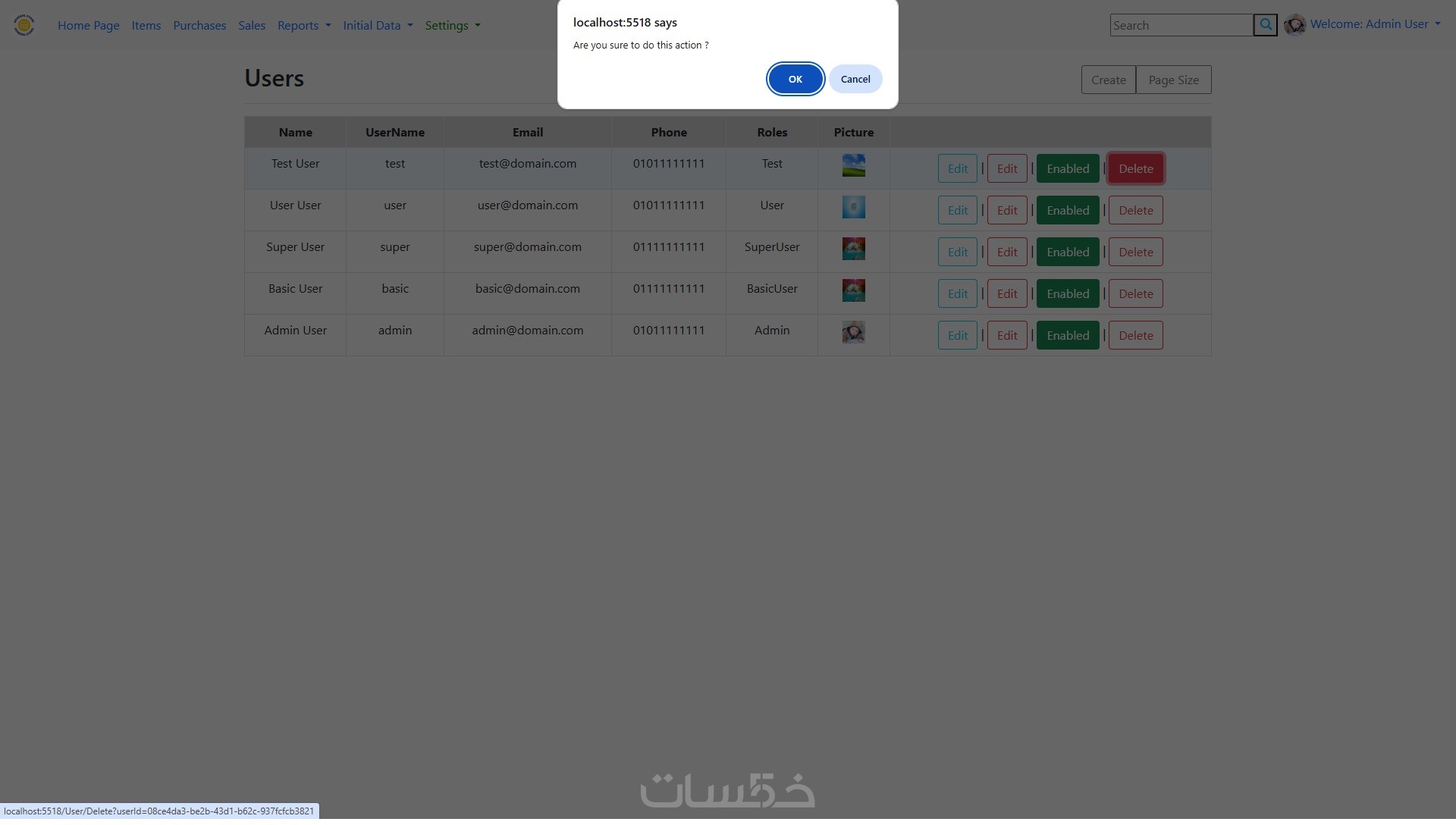Open the Items menu link

pos(146,25)
